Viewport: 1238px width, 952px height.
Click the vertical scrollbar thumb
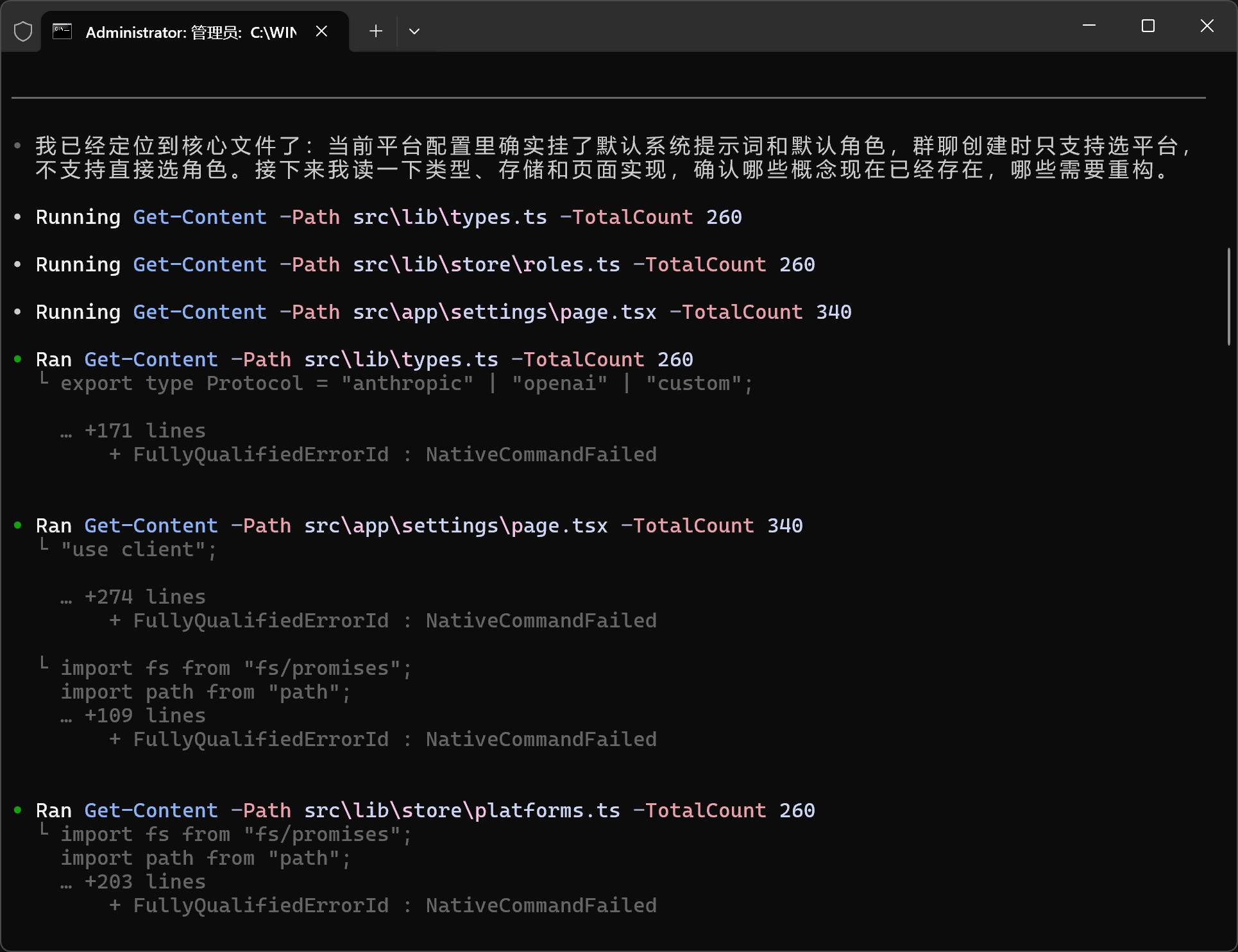point(1228,295)
